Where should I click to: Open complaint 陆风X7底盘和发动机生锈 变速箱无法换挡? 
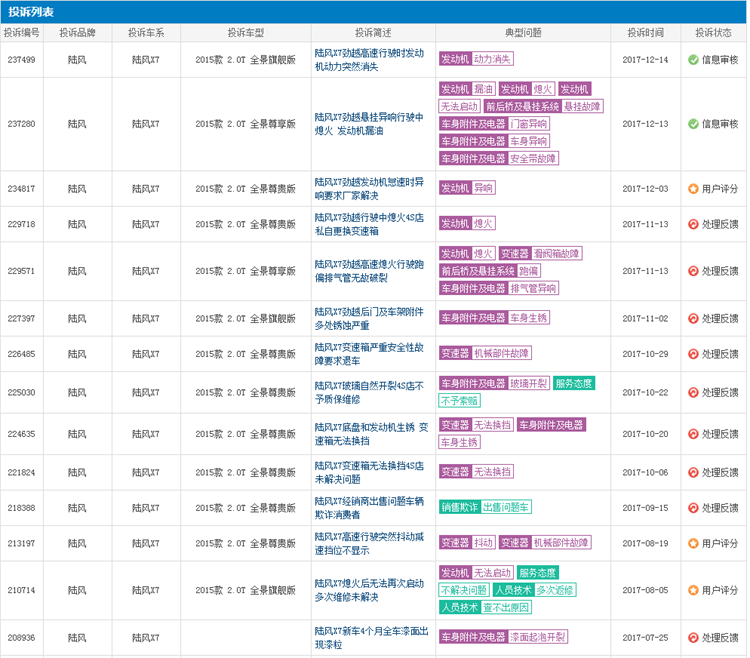click(x=371, y=434)
